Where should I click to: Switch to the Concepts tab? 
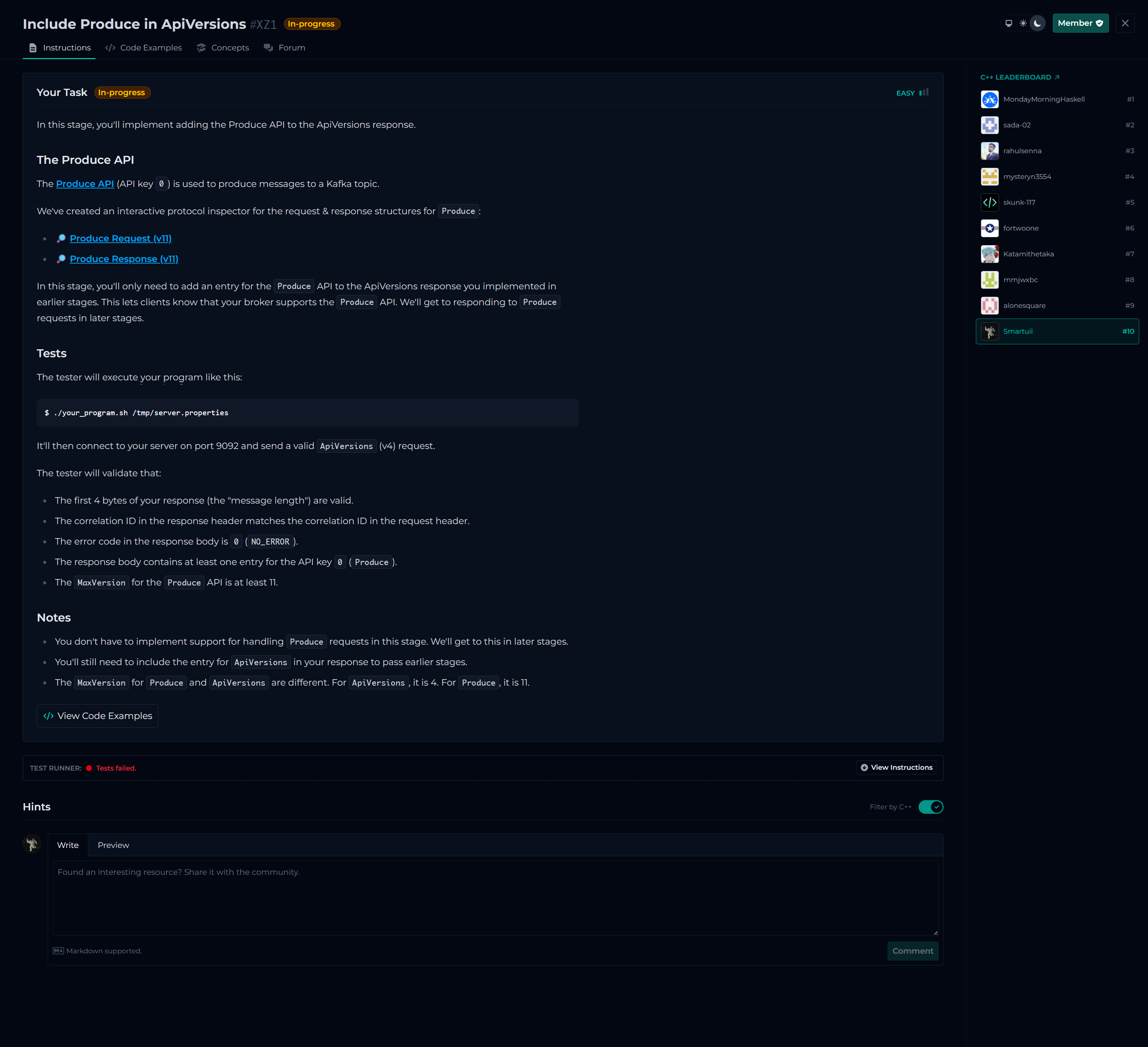tap(223, 48)
